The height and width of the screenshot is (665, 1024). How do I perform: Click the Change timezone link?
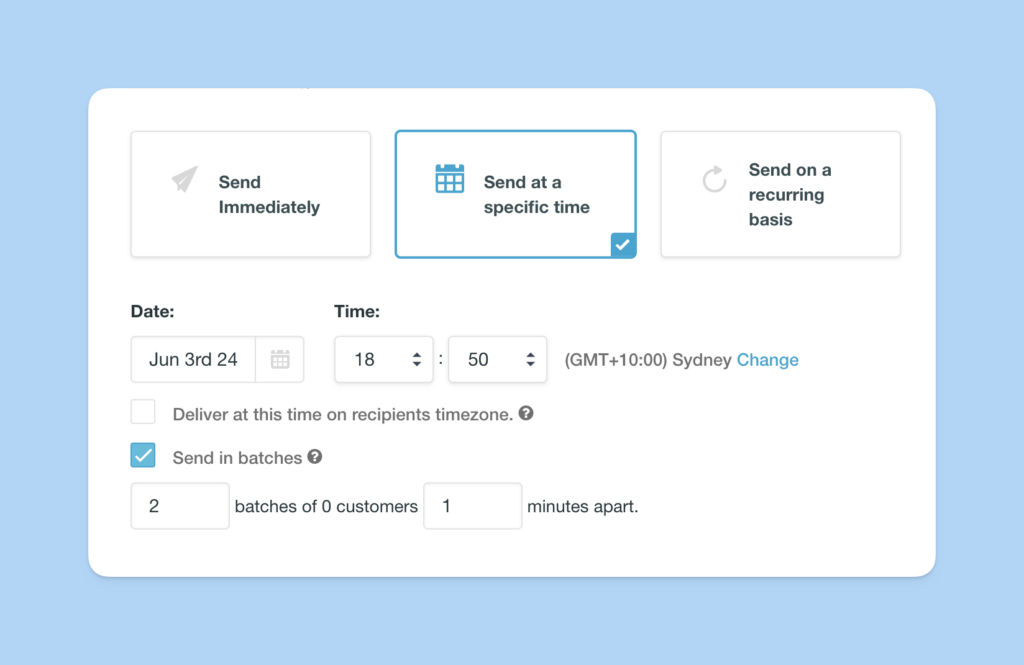click(x=767, y=360)
